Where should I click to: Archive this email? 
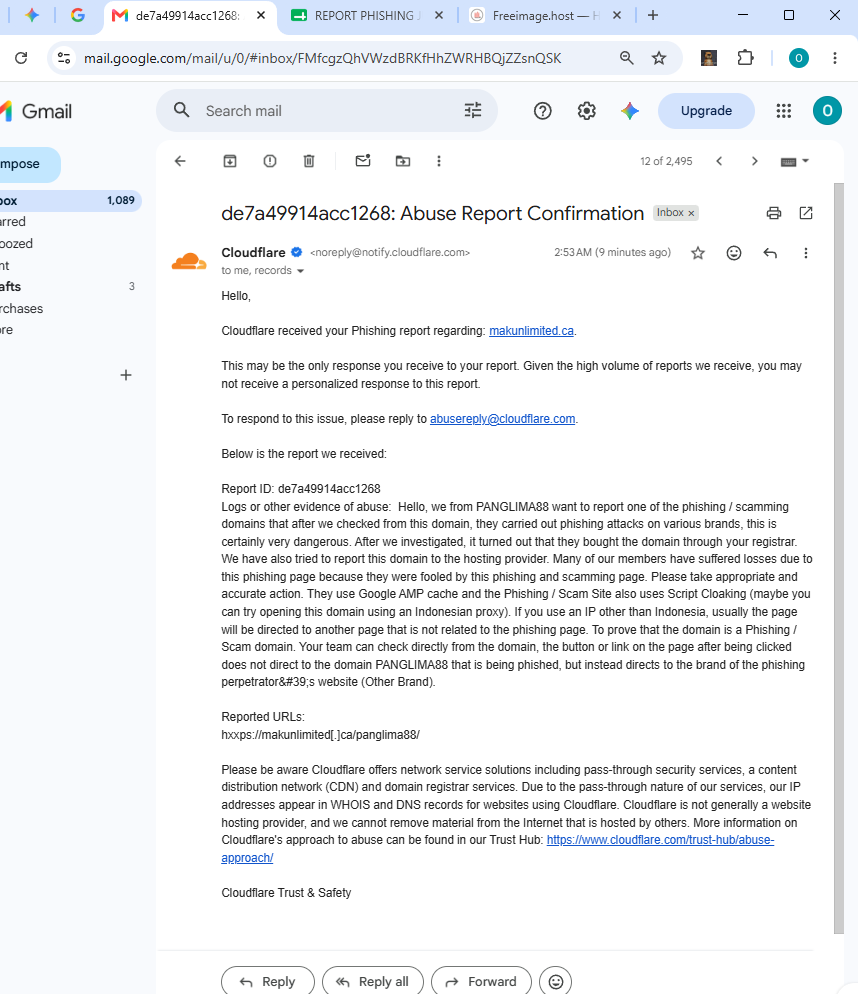pyautogui.click(x=230, y=161)
